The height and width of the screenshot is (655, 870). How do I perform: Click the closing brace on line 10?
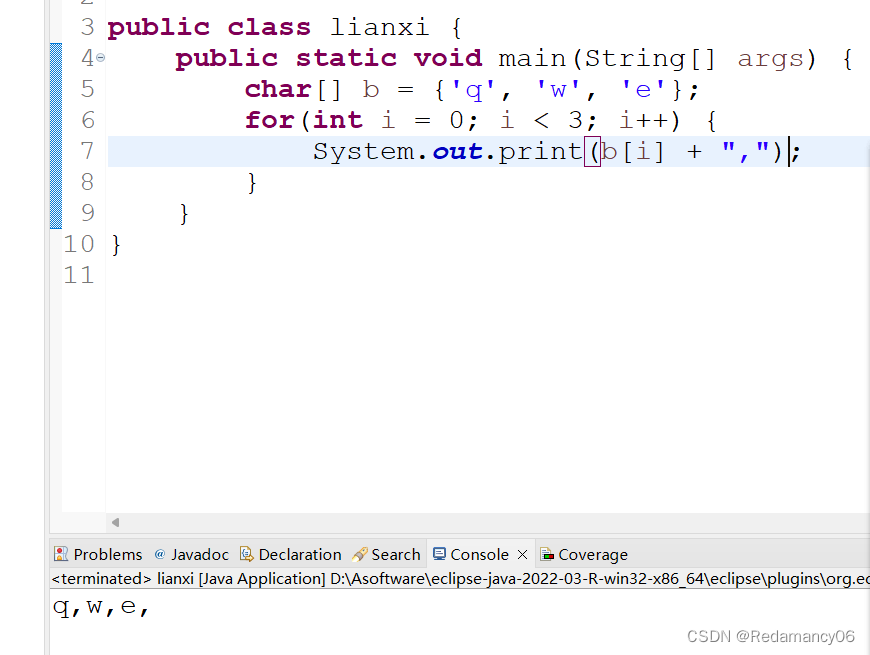point(115,245)
